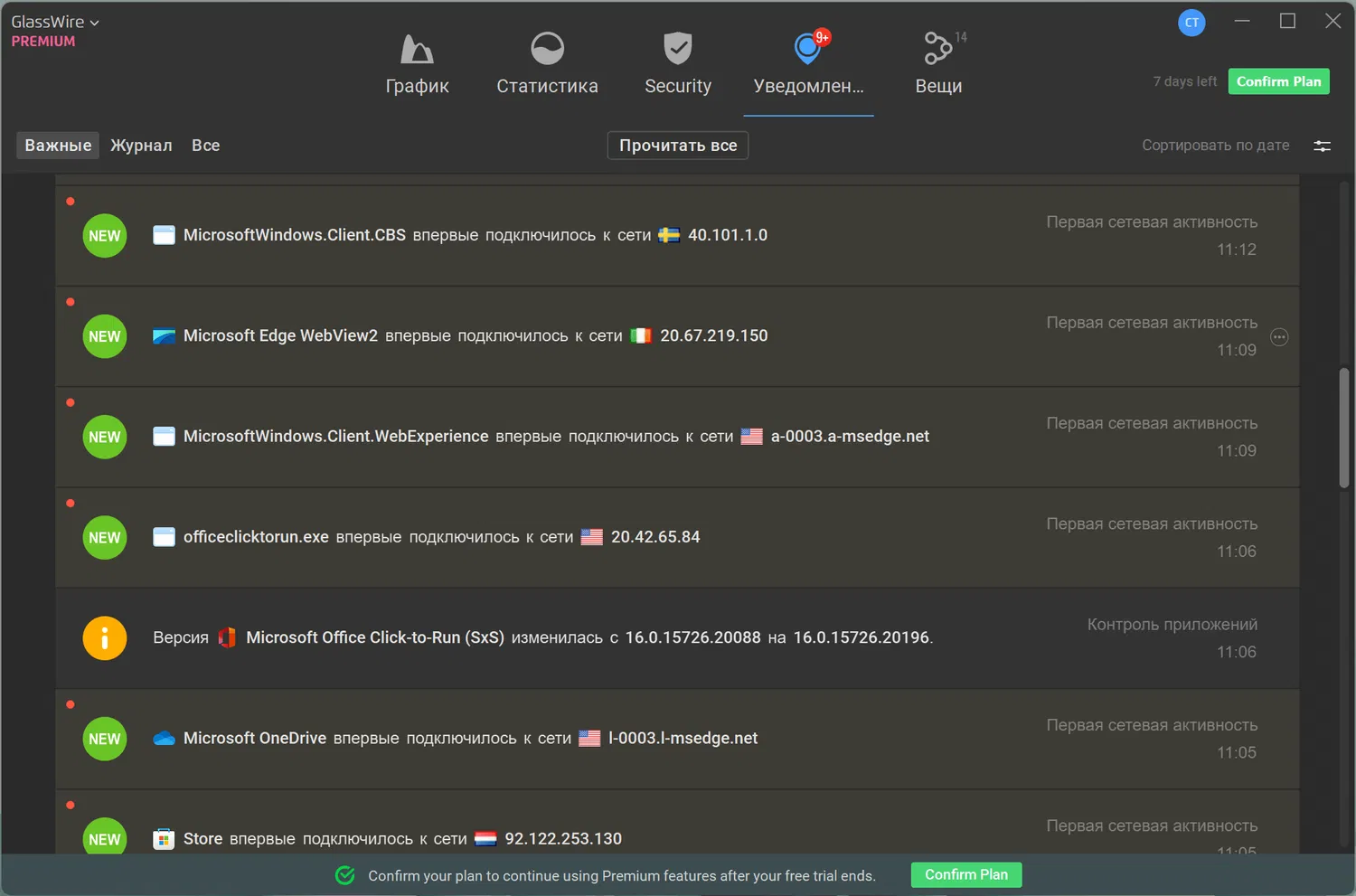This screenshot has width=1356, height=896.
Task: Click NEW badge for MicrosoftWindows.Client.WebExperience alert
Action: pyautogui.click(x=105, y=437)
